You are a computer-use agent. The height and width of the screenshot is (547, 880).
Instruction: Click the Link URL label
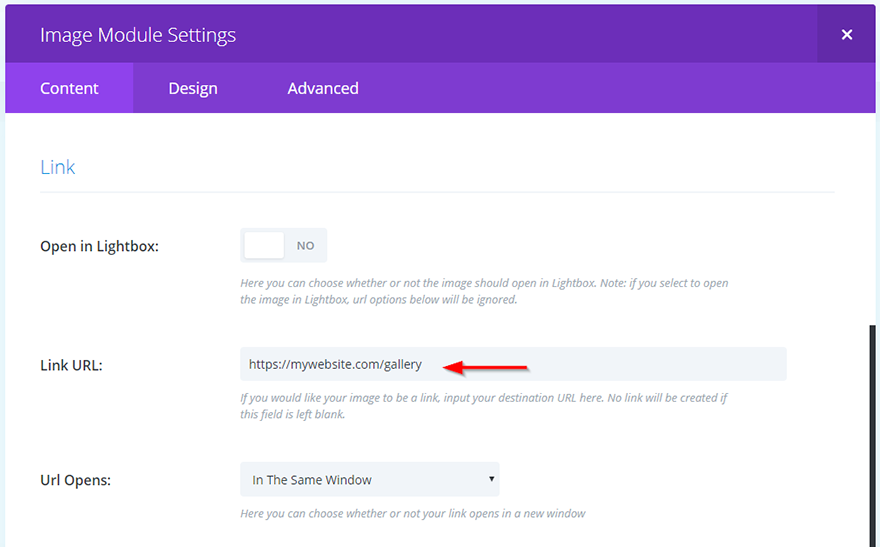(x=71, y=365)
